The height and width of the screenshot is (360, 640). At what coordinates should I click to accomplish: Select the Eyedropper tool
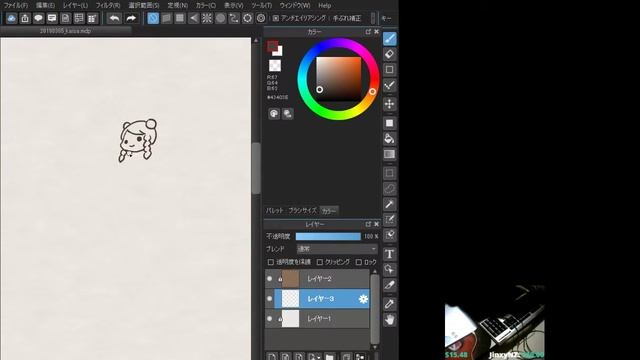[x=390, y=304]
